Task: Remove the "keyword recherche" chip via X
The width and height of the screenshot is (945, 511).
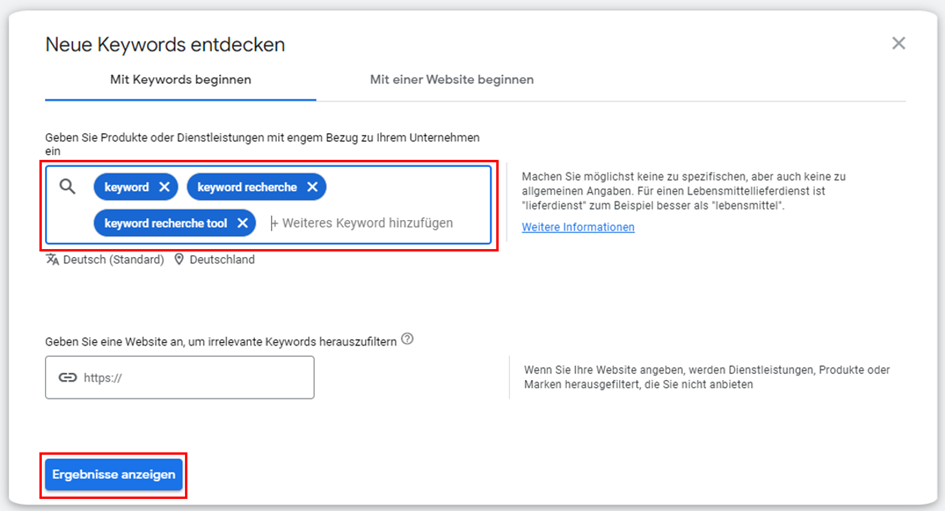Action: click(x=312, y=187)
